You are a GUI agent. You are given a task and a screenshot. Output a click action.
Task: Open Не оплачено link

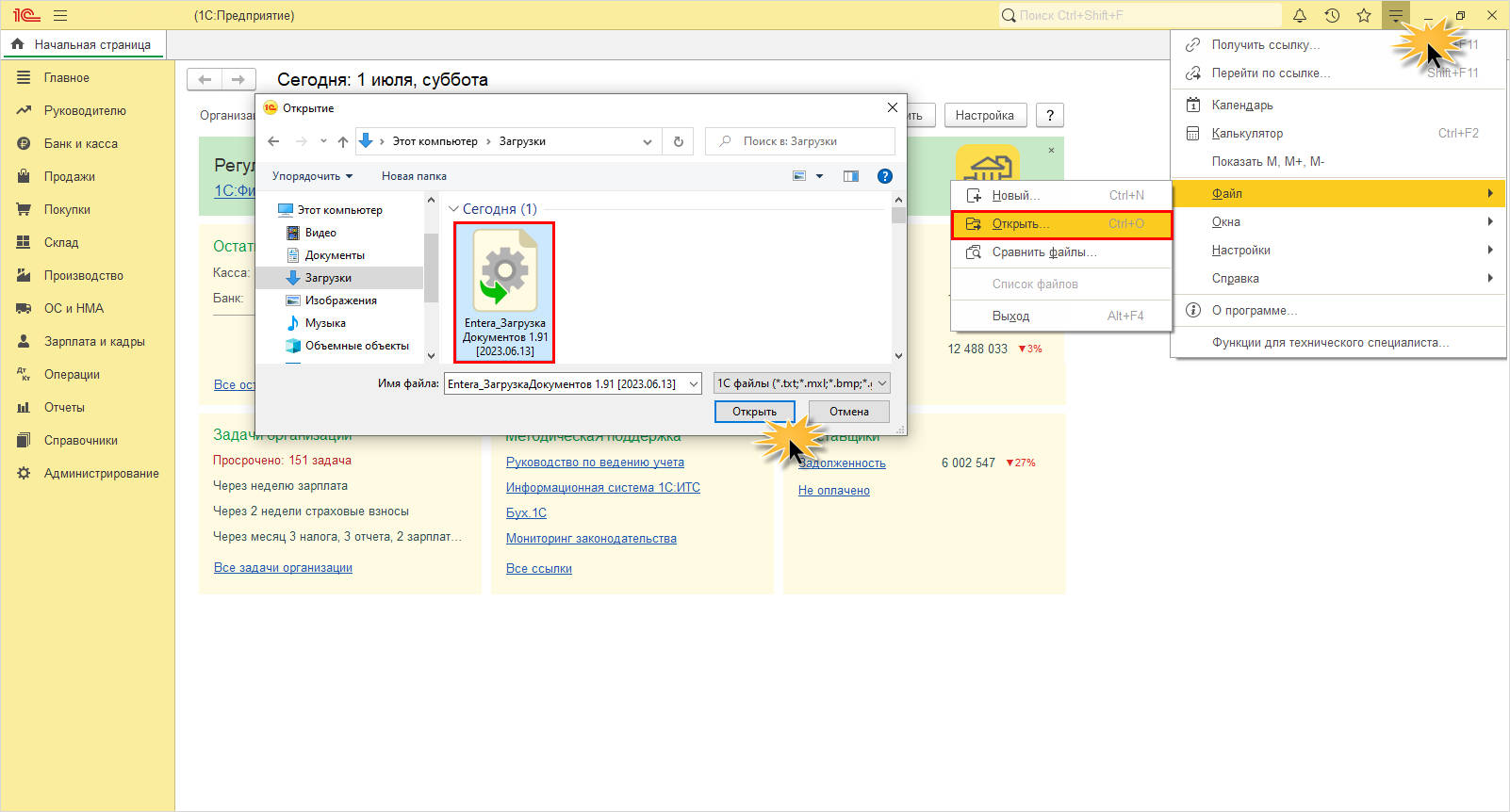[834, 491]
